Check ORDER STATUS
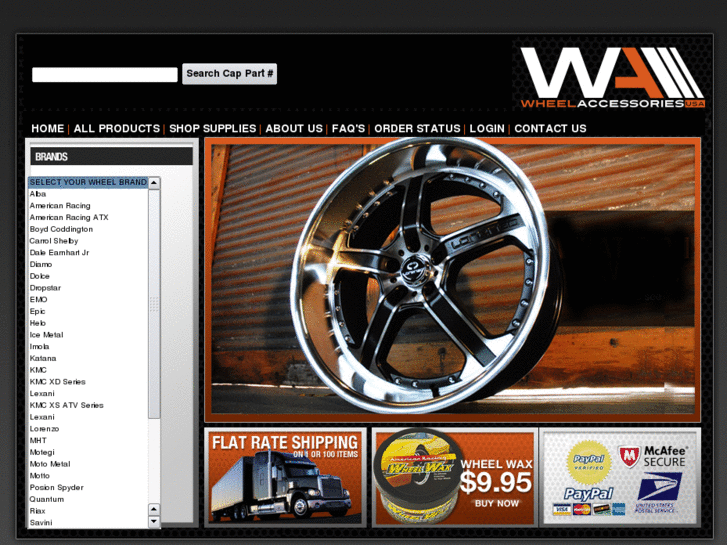727x545 pixels. tap(417, 128)
